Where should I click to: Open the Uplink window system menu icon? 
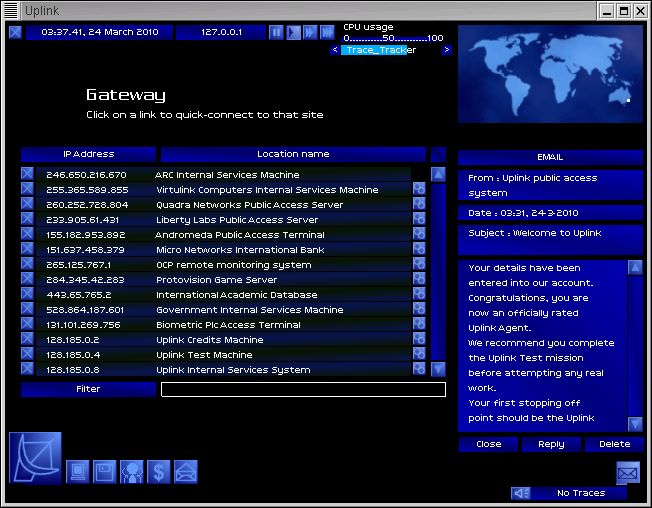click(x=11, y=10)
